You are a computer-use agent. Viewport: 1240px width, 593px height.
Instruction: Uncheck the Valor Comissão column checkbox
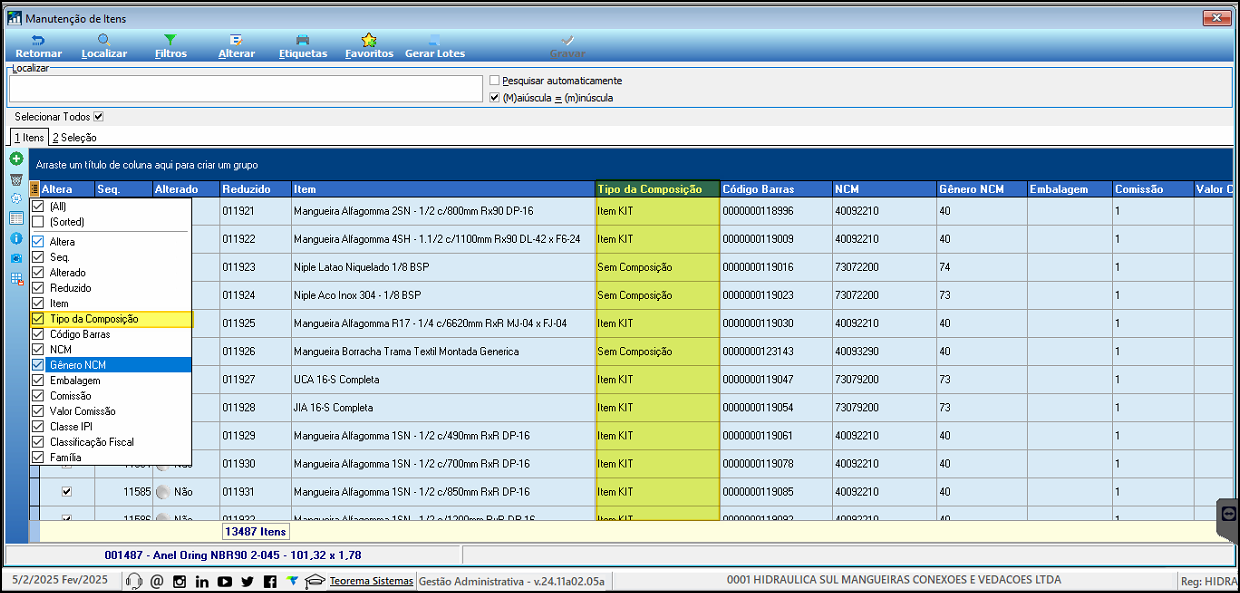(38, 411)
